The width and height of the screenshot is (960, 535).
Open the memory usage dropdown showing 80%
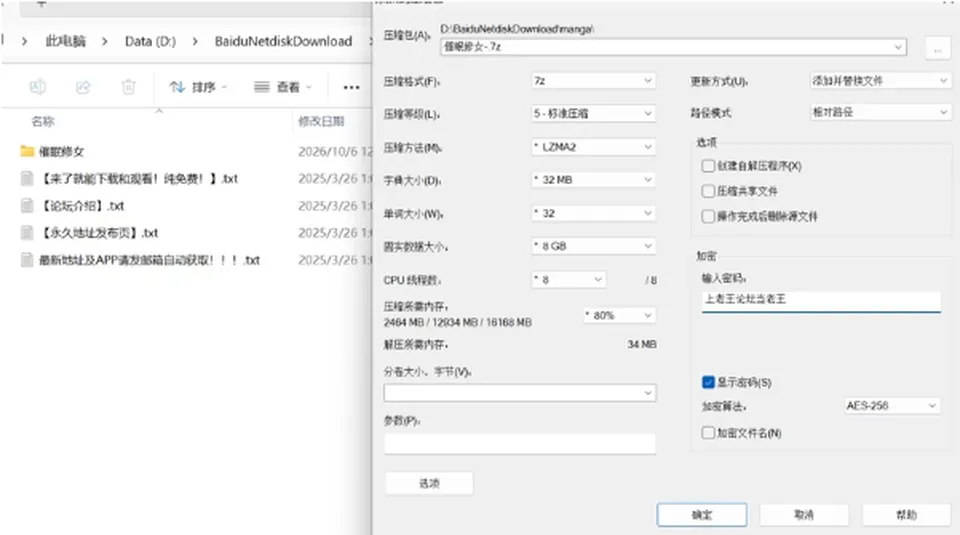620,315
